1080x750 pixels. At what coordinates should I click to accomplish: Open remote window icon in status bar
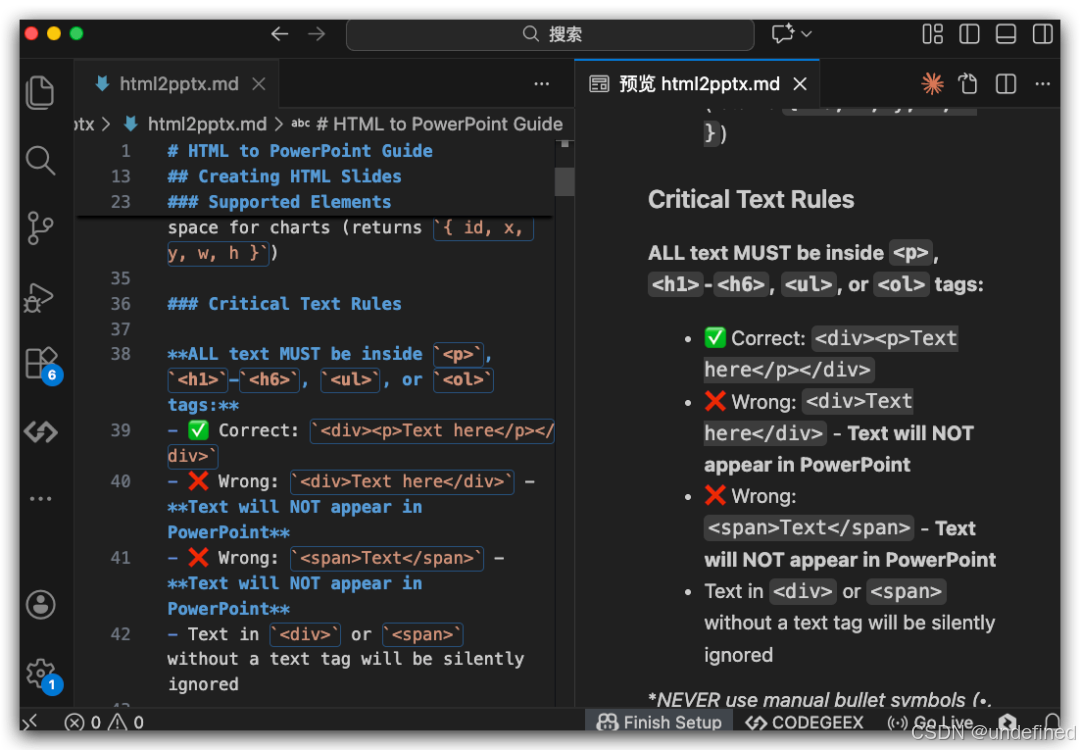click(30, 722)
